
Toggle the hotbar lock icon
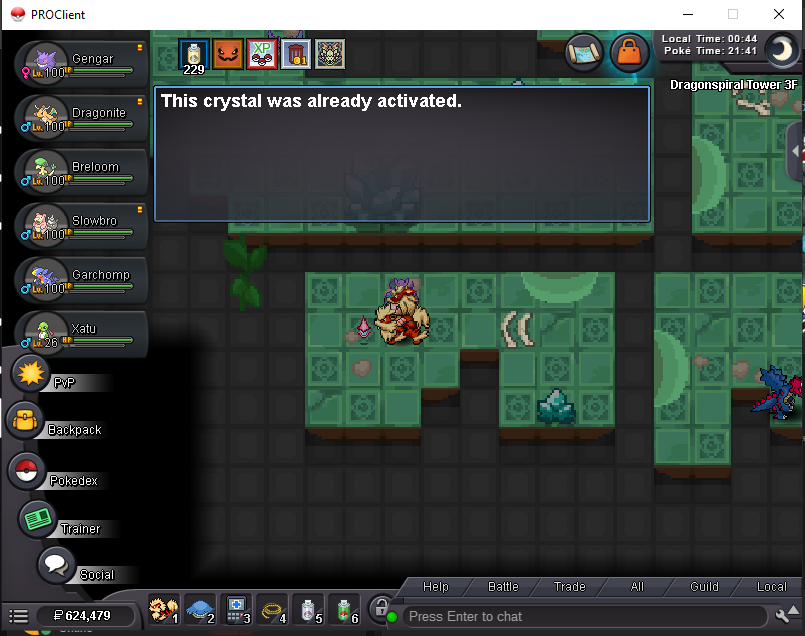pyautogui.click(x=379, y=608)
